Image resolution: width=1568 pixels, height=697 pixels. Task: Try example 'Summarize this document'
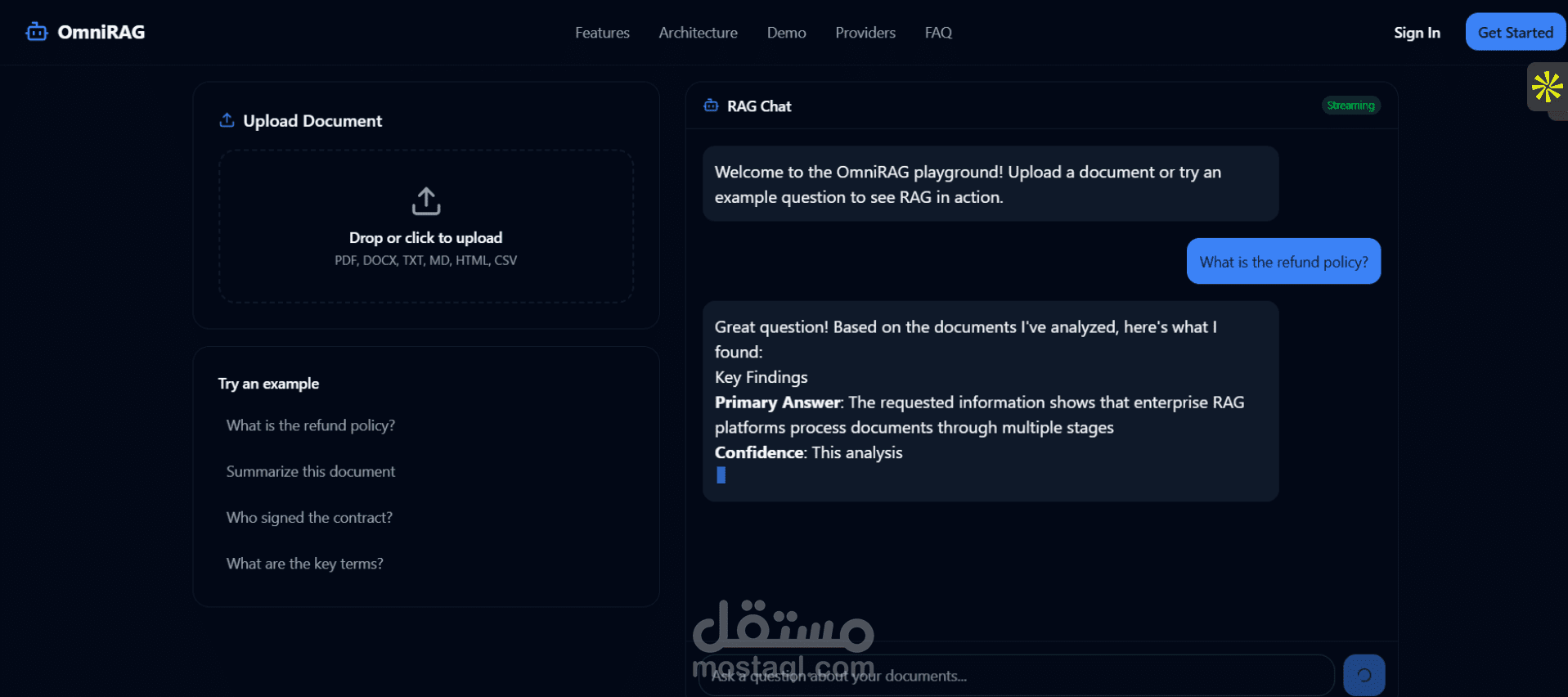coord(310,471)
